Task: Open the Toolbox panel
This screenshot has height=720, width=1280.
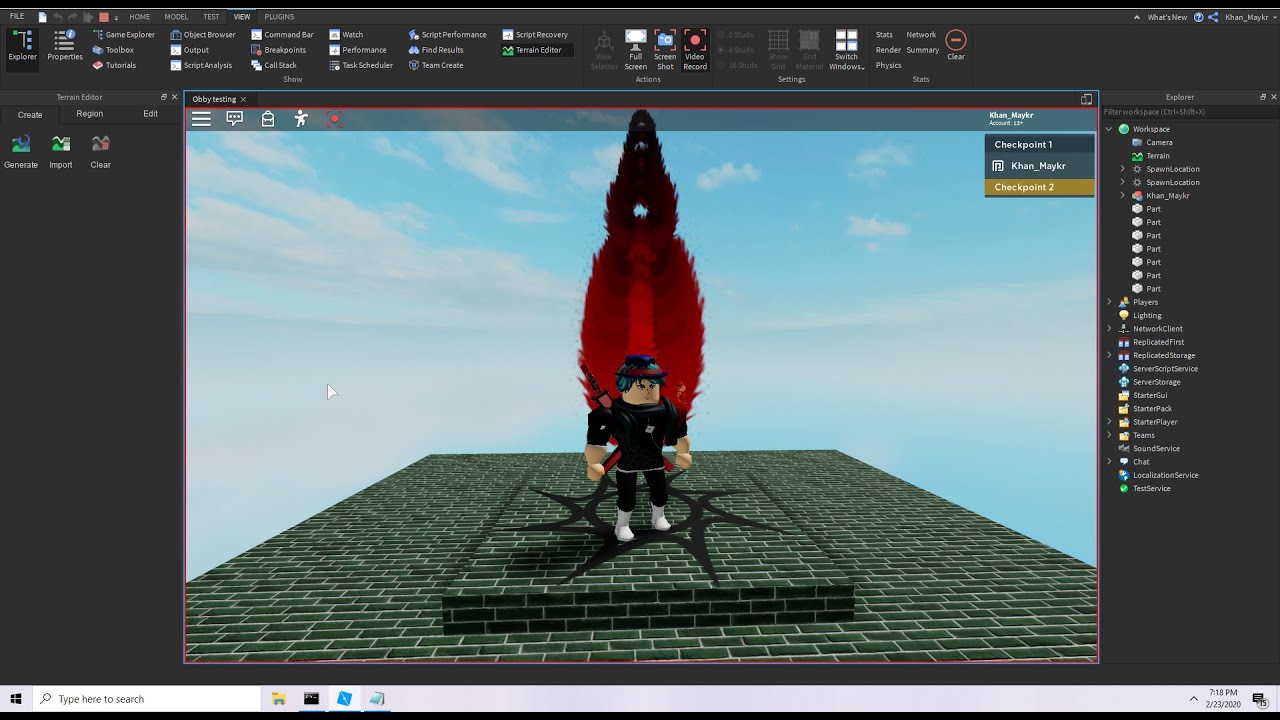Action: [x=113, y=50]
